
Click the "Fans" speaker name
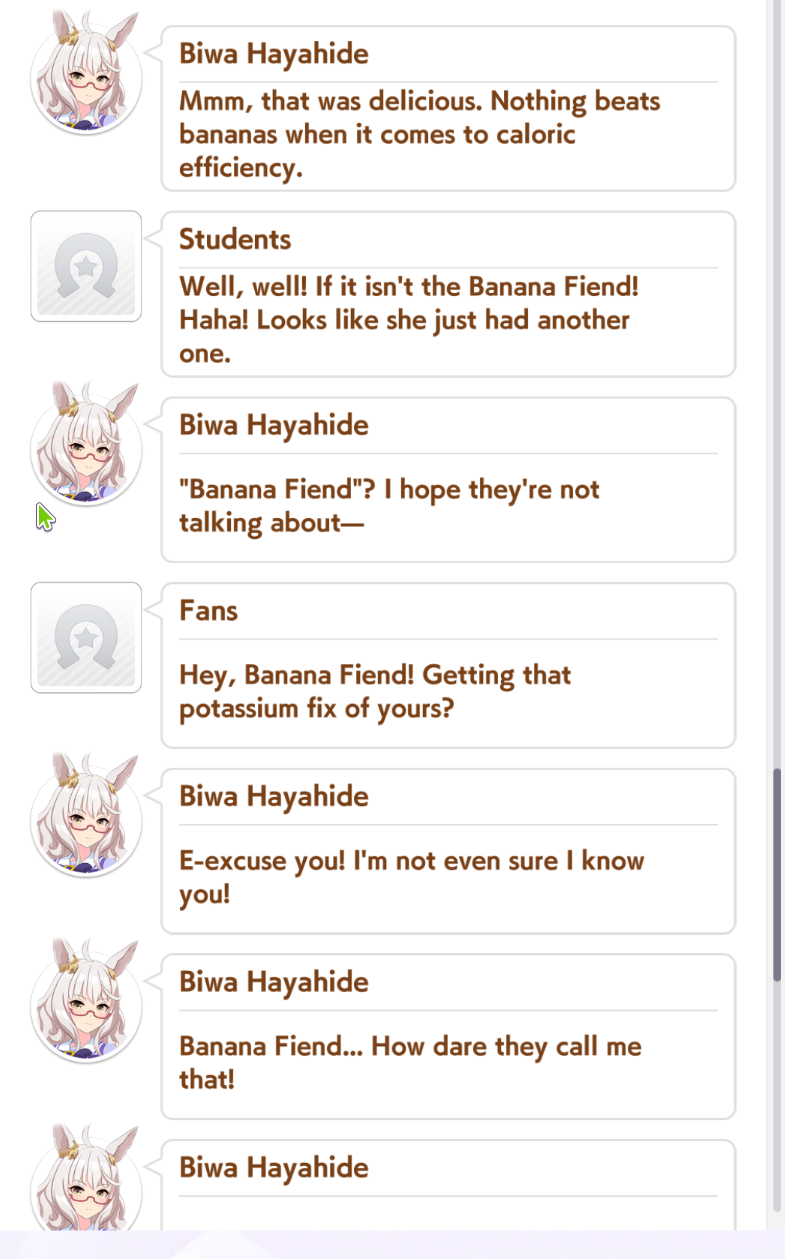click(208, 610)
